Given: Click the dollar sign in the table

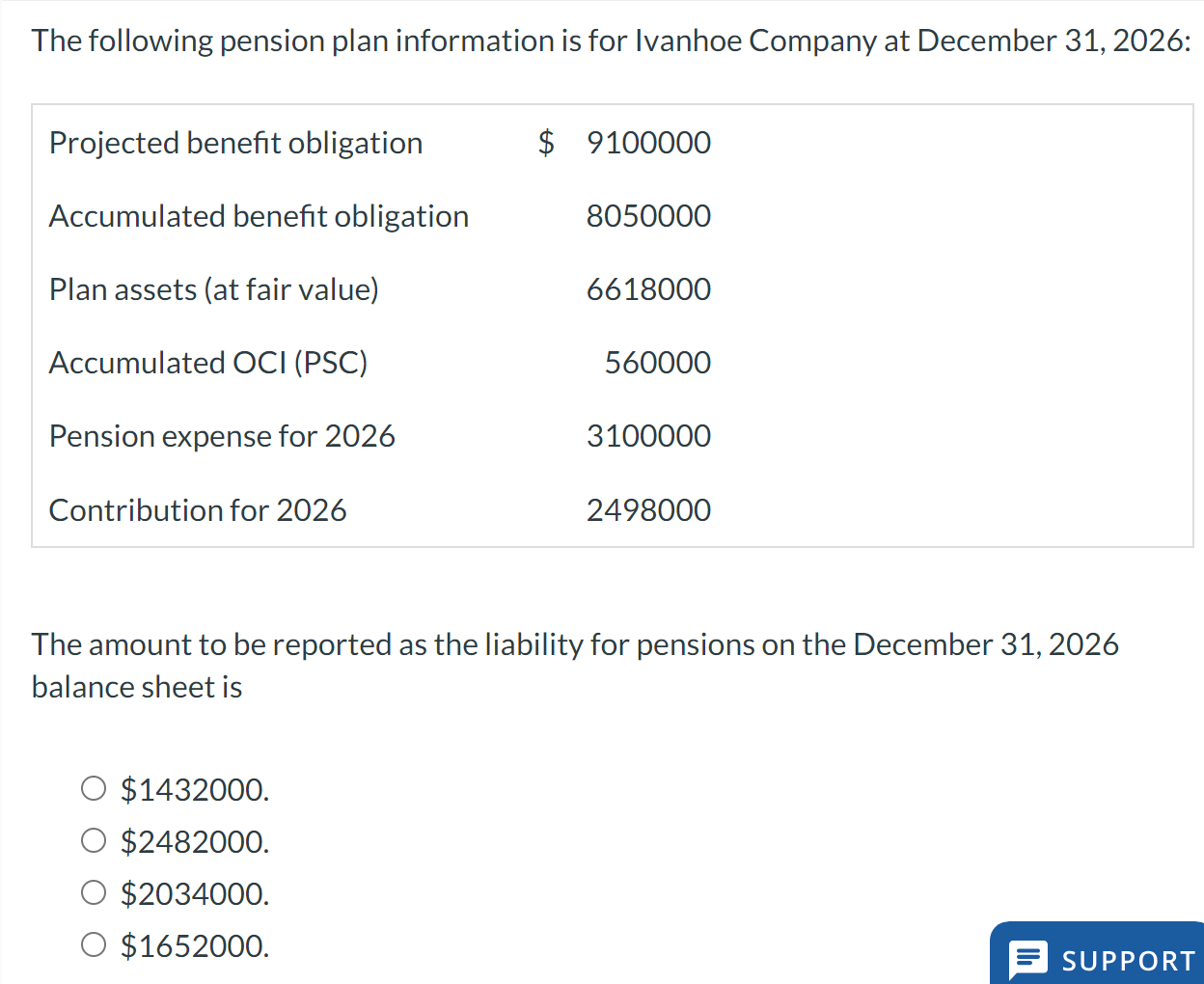Looking at the screenshot, I should (546, 143).
